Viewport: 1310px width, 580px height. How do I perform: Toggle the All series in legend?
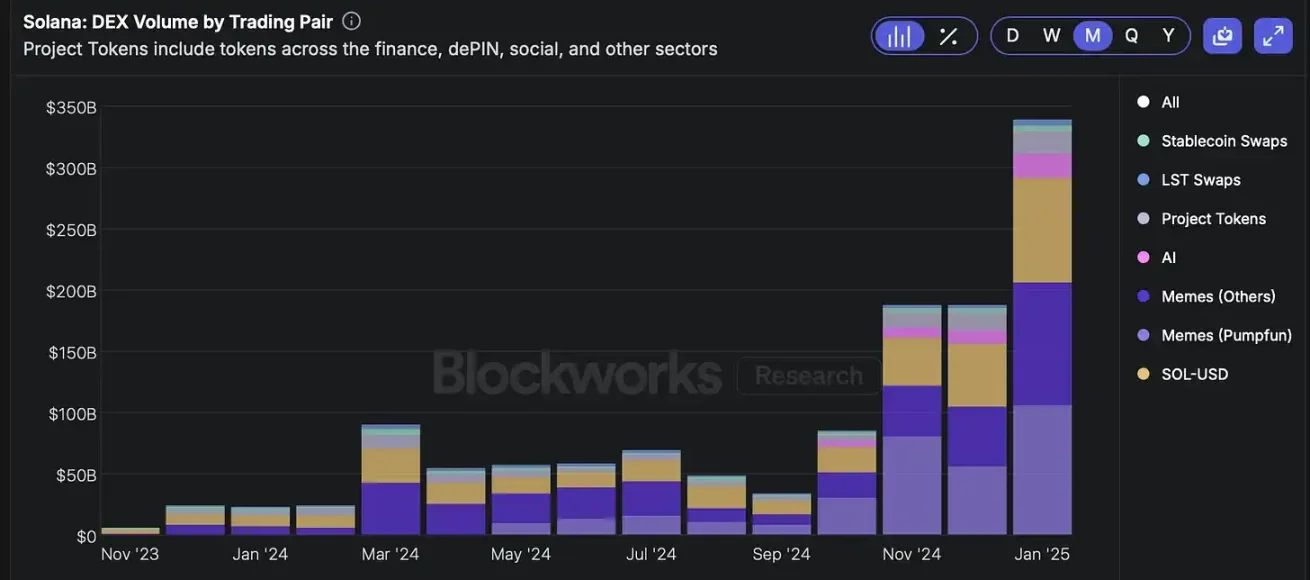pyautogui.click(x=1170, y=102)
